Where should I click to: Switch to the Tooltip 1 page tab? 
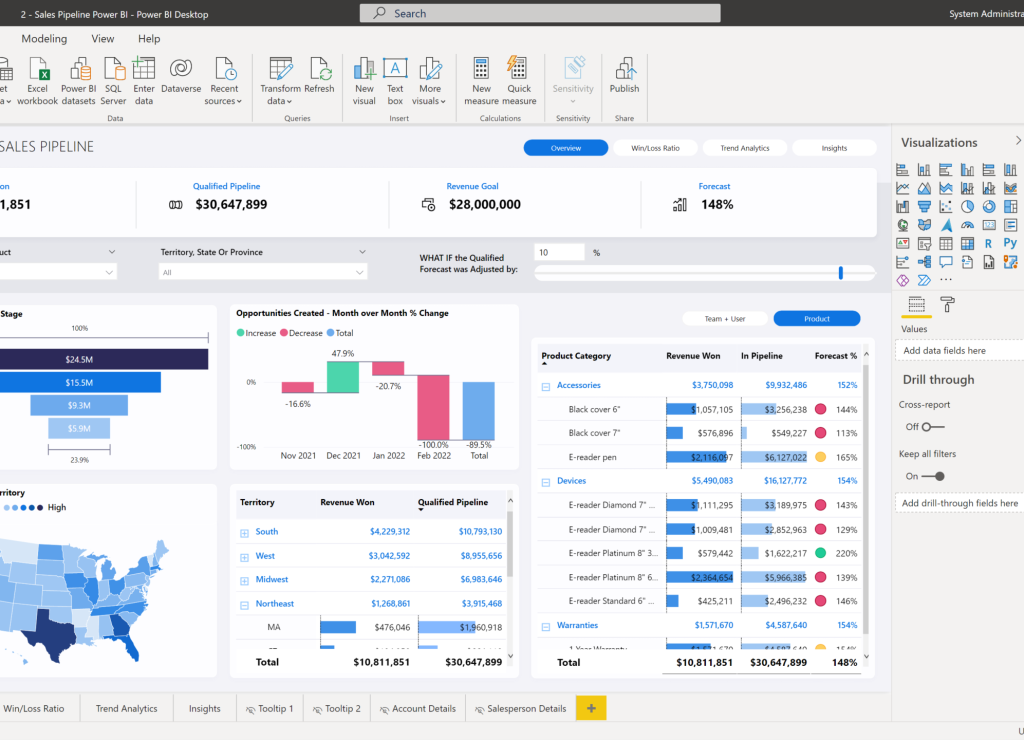[270, 709]
